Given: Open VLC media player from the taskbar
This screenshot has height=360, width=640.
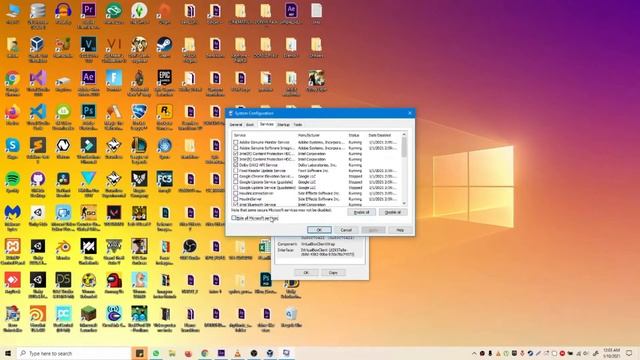Looking at the screenshot, I should coord(237,353).
